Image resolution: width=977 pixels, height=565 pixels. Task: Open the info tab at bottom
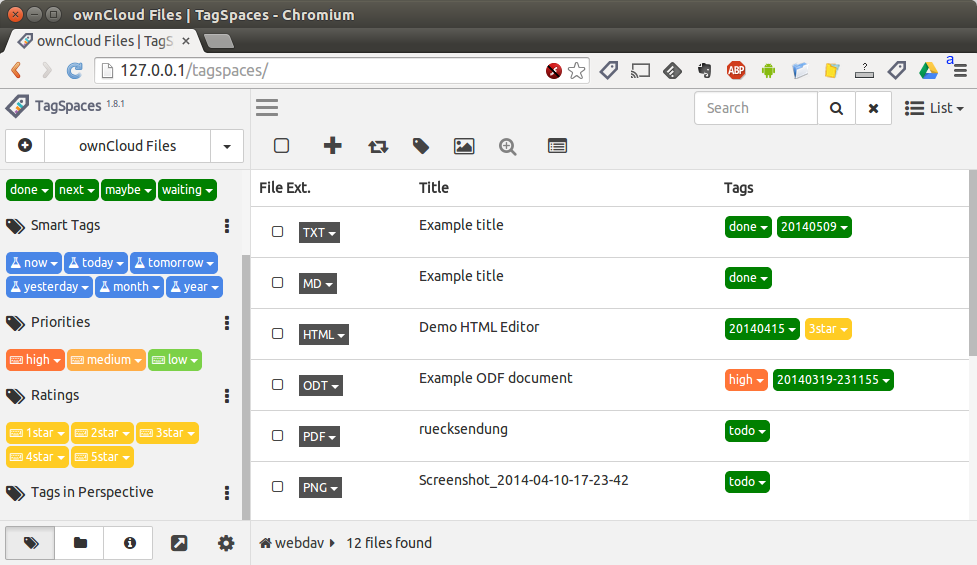click(x=129, y=543)
